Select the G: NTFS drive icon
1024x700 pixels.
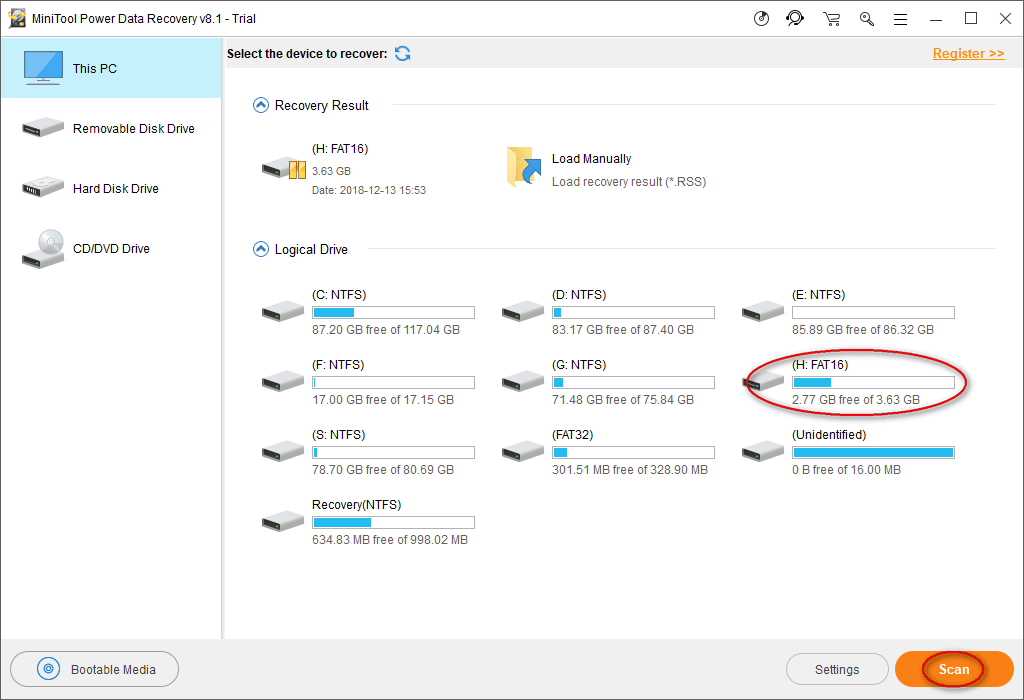(x=522, y=381)
